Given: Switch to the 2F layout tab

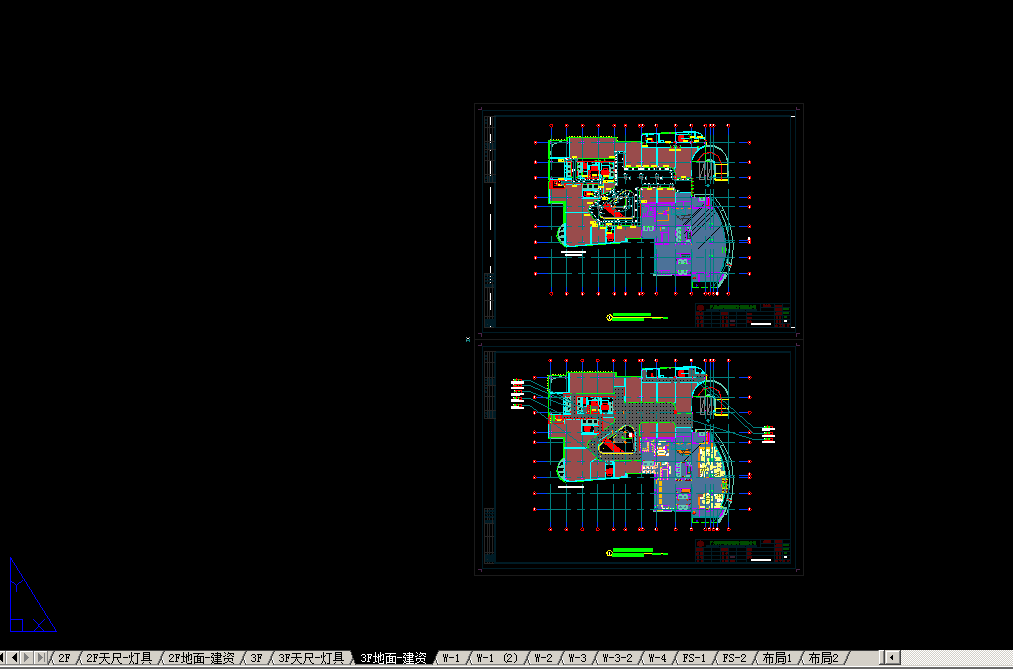Looking at the screenshot, I should click(x=64, y=658).
